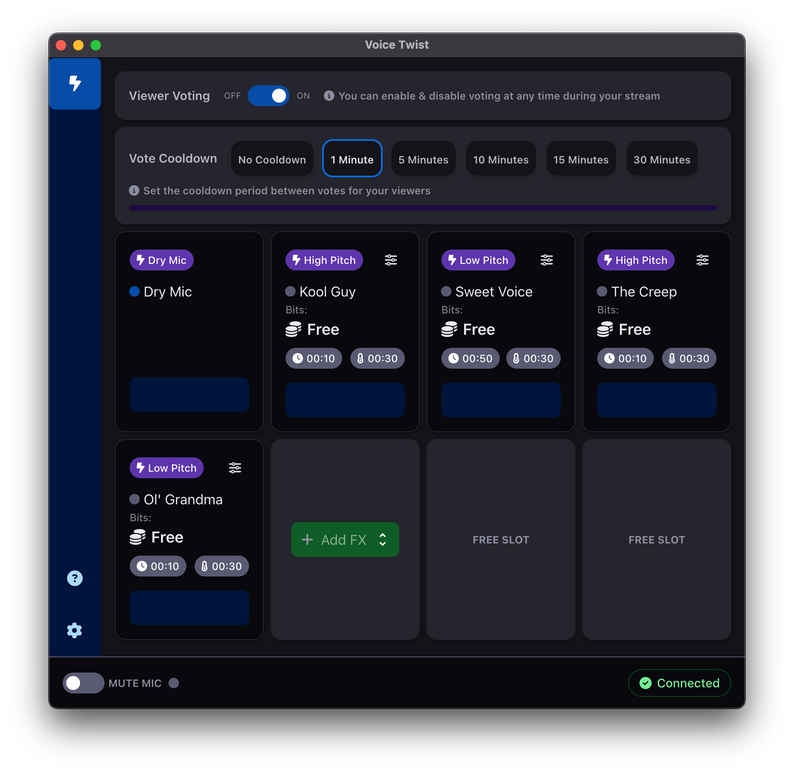Click the info icon beside cooldown hint
This screenshot has width=794, height=773.
[134, 190]
